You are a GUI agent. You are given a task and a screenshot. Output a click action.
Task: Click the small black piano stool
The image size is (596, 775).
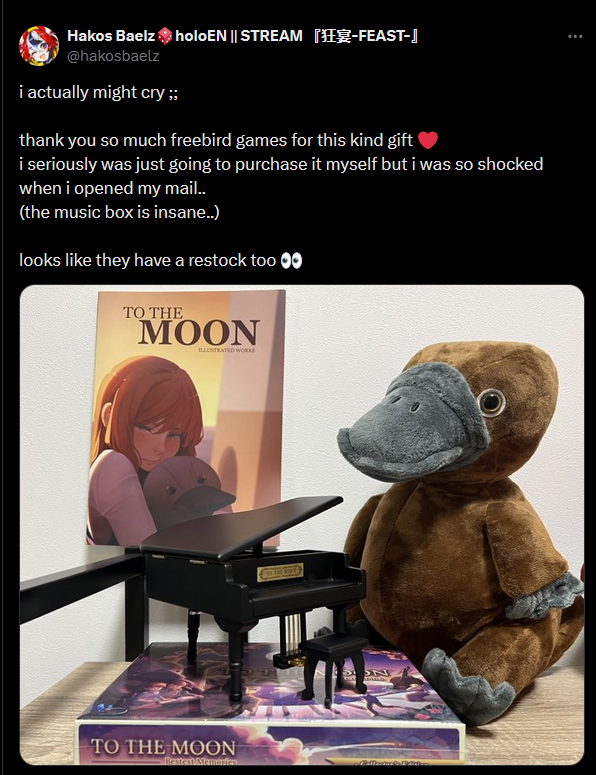tap(333, 665)
